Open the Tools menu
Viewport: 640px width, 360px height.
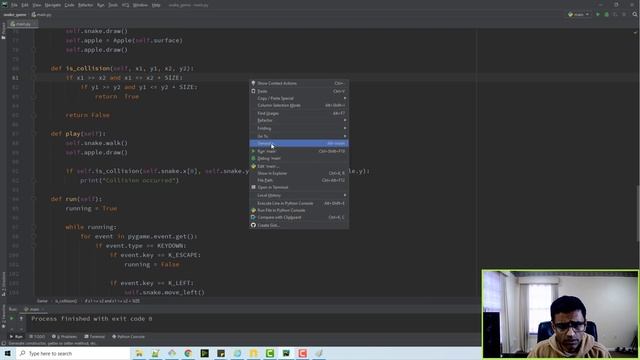coord(113,5)
